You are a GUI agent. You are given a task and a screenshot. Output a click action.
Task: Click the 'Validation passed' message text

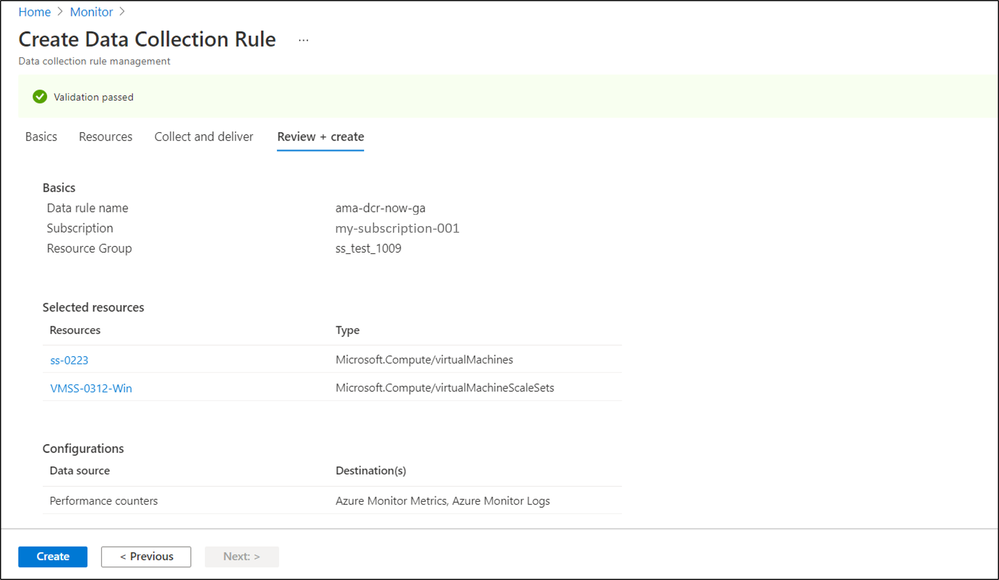94,97
